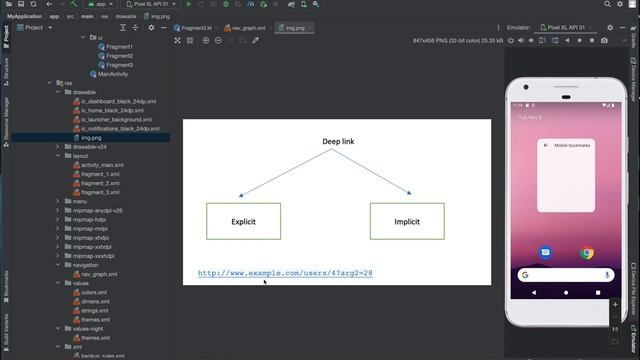Open Messages app on emulator home screen
This screenshot has height=360, width=640.
[545, 253]
